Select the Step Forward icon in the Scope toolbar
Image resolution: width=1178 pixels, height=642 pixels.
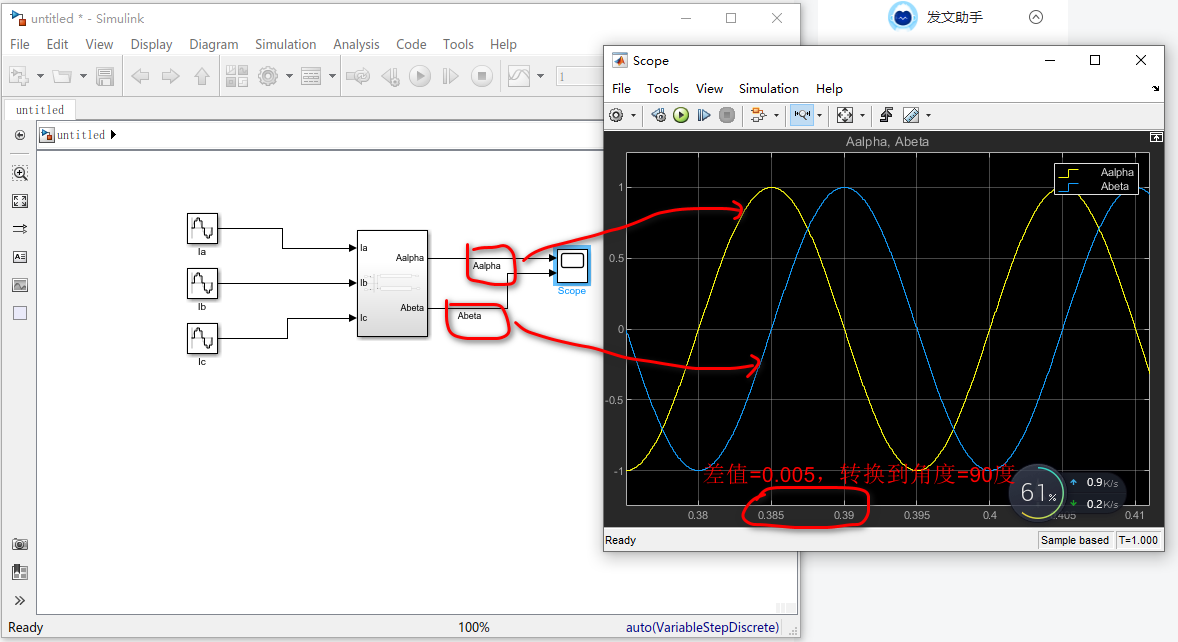pos(703,114)
